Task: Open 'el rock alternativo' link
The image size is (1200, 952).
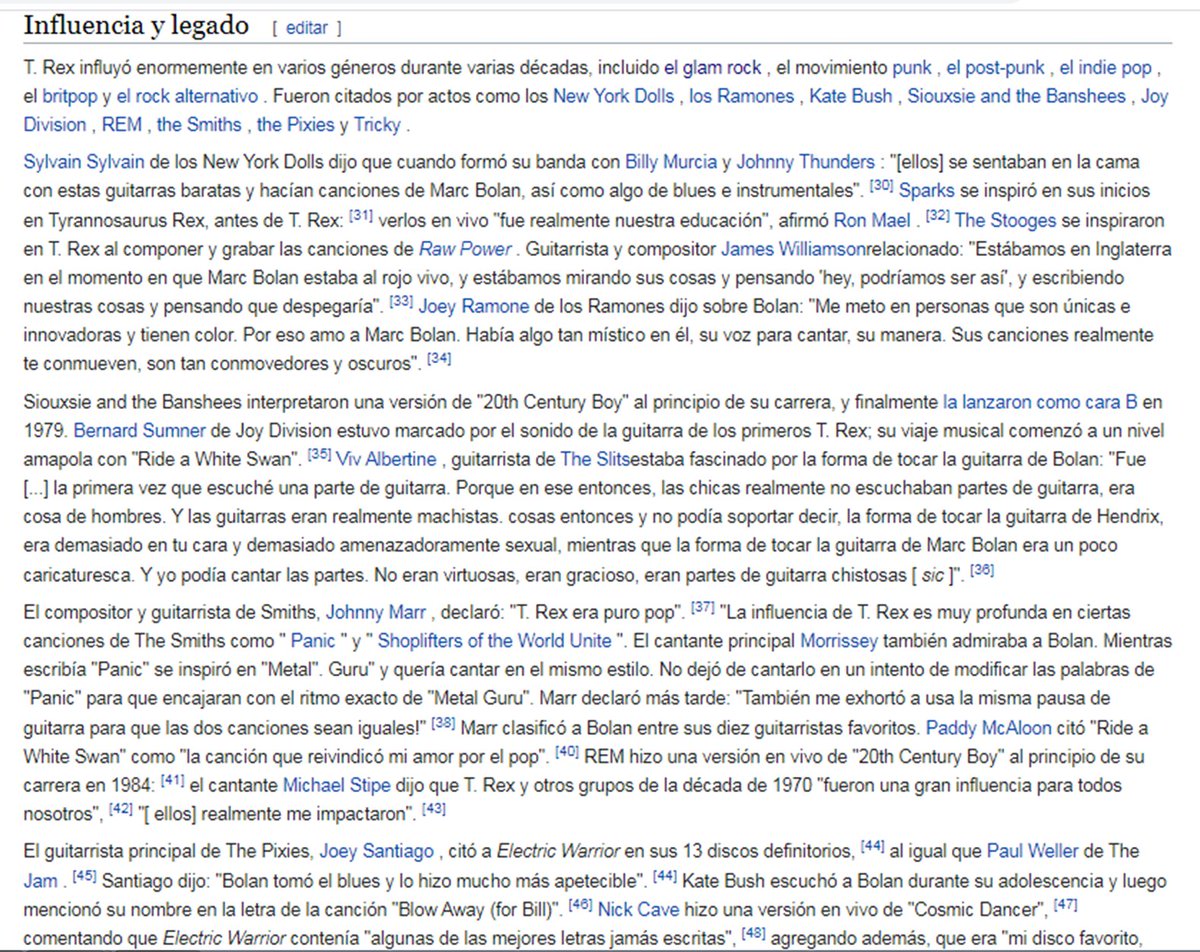Action: 188,97
